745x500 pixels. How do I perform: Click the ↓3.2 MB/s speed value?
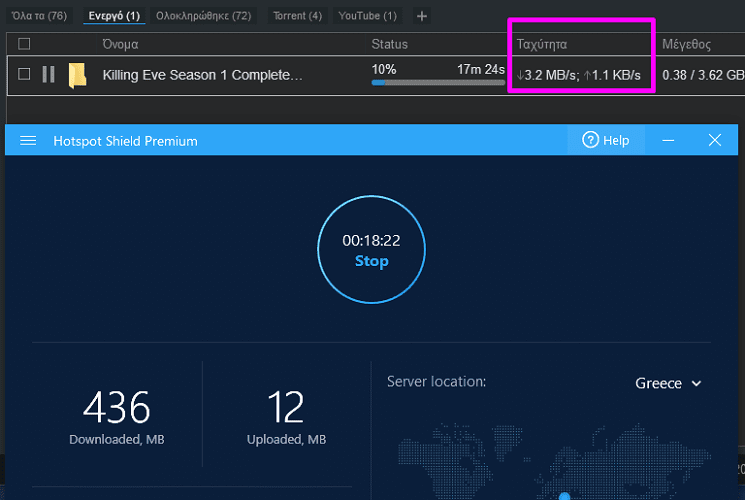click(x=547, y=75)
